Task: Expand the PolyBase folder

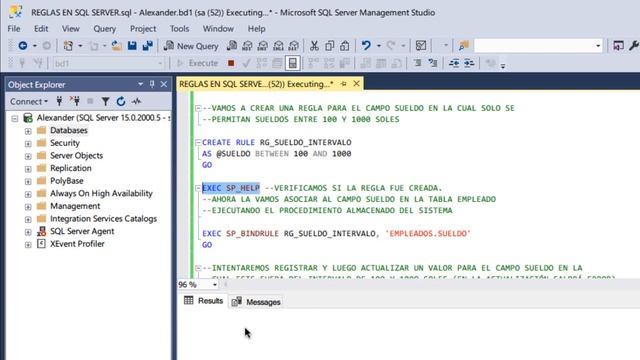Action: point(28,182)
